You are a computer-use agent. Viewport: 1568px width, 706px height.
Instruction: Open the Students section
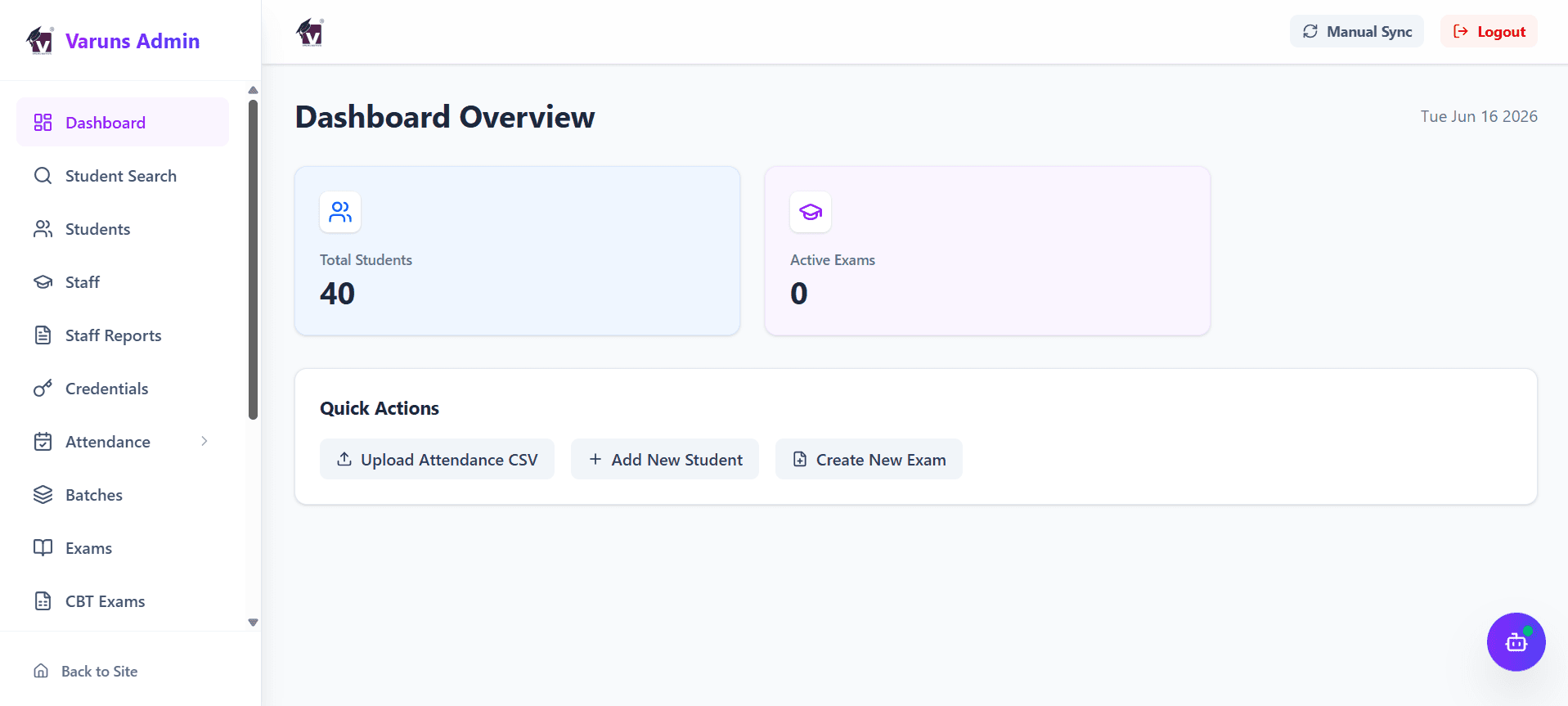pyautogui.click(x=123, y=229)
